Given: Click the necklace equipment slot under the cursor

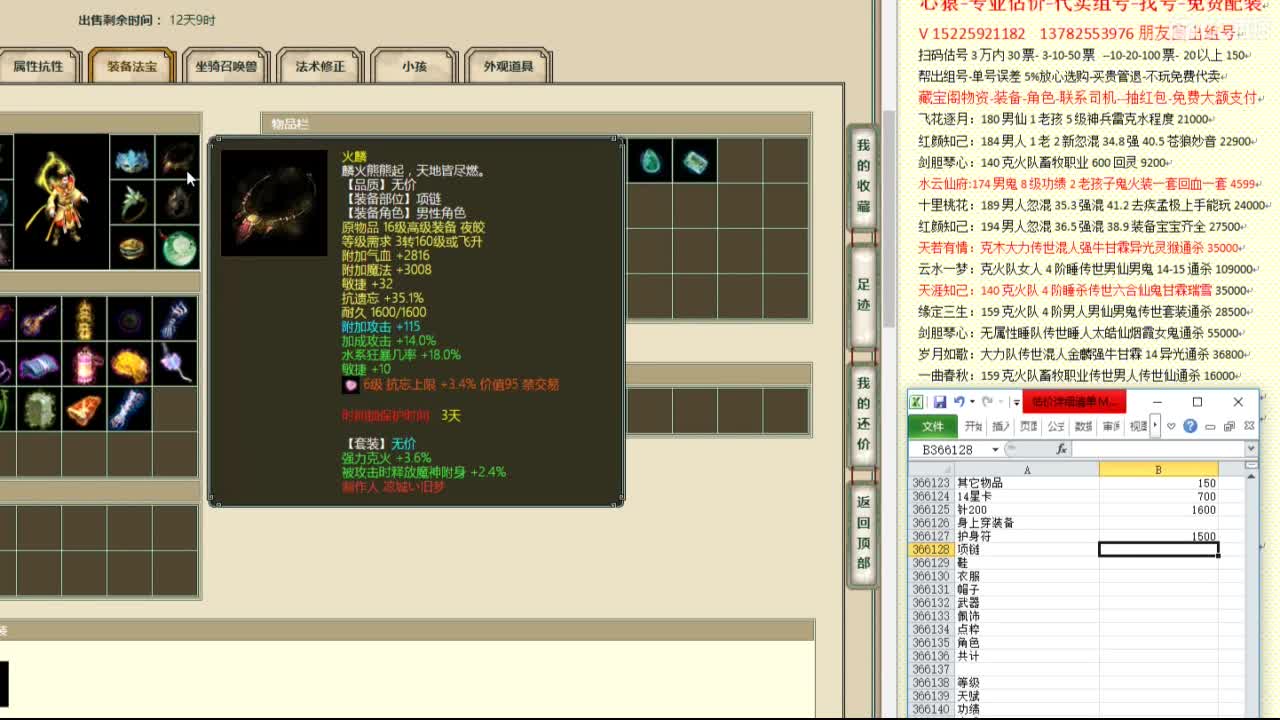Looking at the screenshot, I should click(x=177, y=158).
